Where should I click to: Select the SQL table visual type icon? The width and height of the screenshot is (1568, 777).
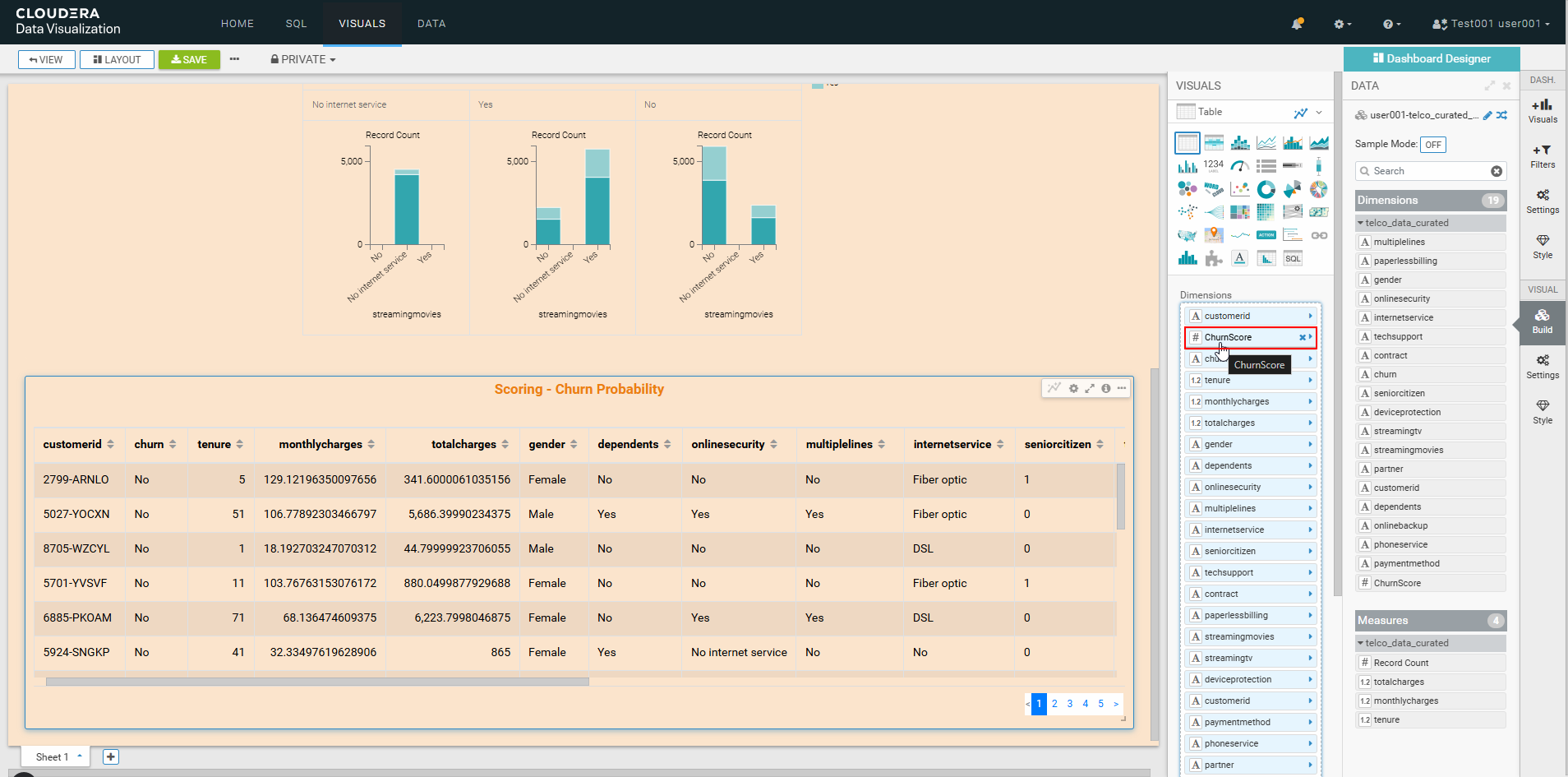pos(1293,258)
